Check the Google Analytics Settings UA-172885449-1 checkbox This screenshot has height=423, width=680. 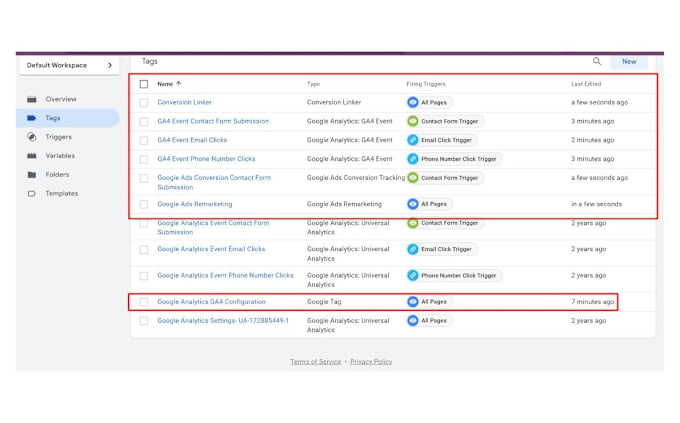144,321
